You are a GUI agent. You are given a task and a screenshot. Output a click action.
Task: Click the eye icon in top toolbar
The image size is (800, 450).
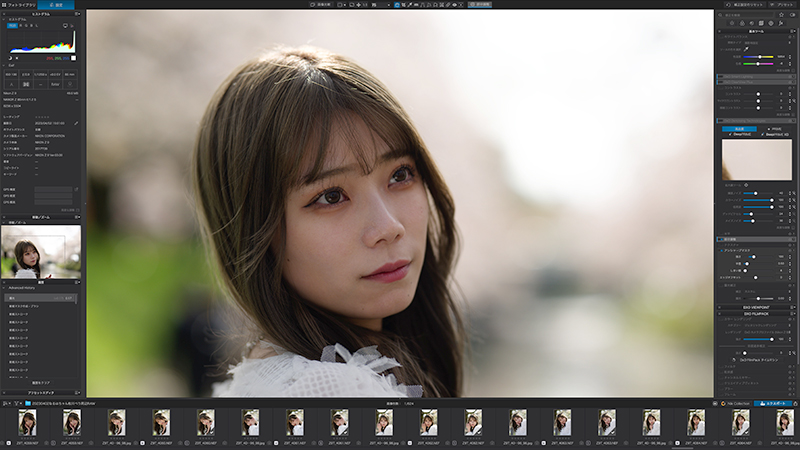point(455,5)
